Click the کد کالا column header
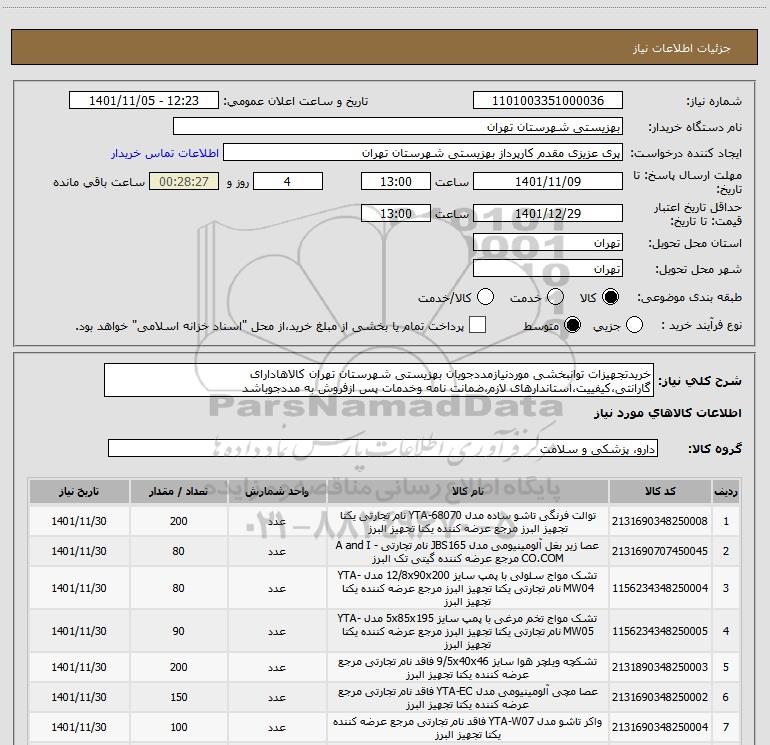Screen dimensions: 770x745 [660, 492]
